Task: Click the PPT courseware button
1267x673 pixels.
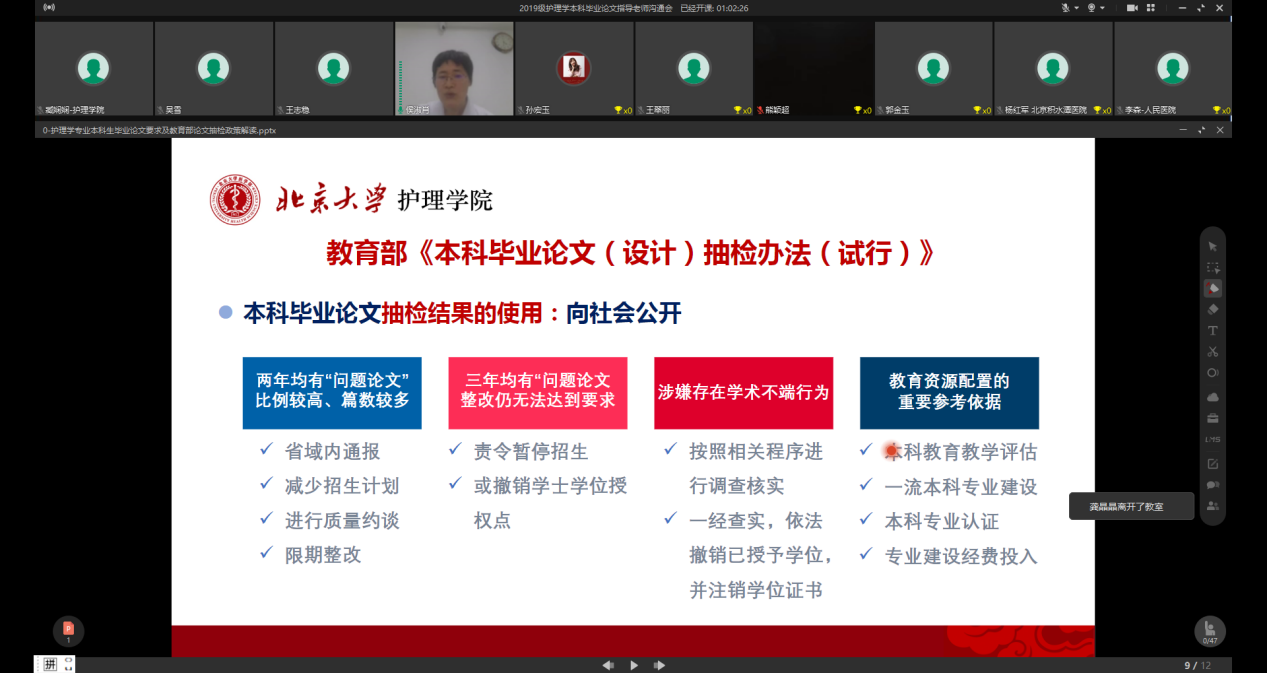Action: [68, 631]
